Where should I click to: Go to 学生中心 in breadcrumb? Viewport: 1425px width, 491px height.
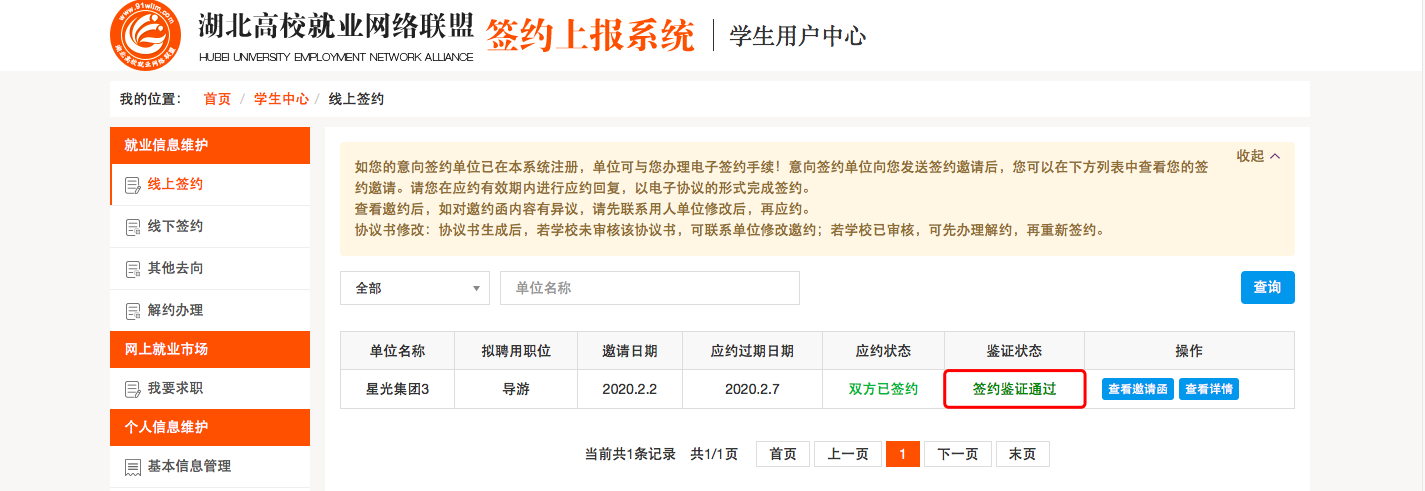tap(281, 99)
